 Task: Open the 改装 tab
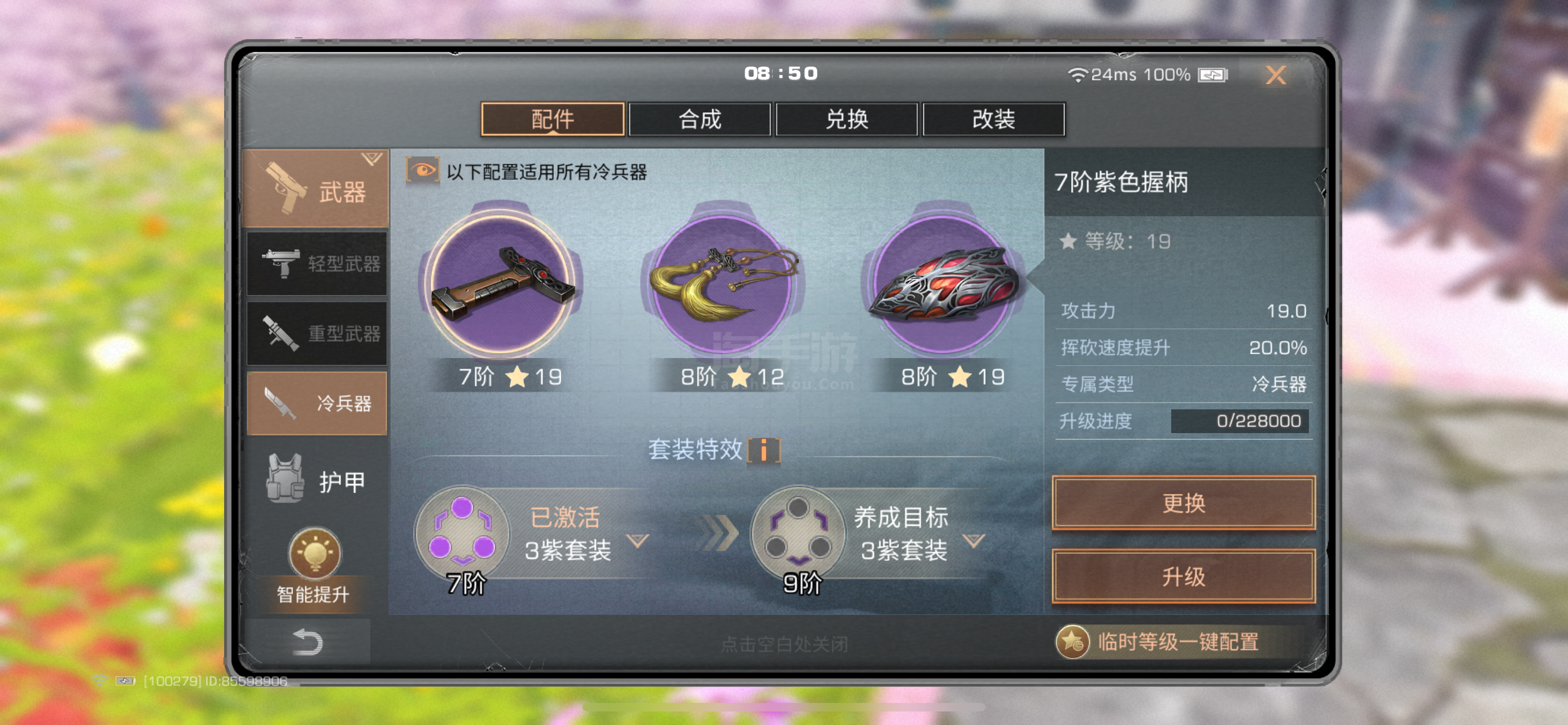click(994, 119)
